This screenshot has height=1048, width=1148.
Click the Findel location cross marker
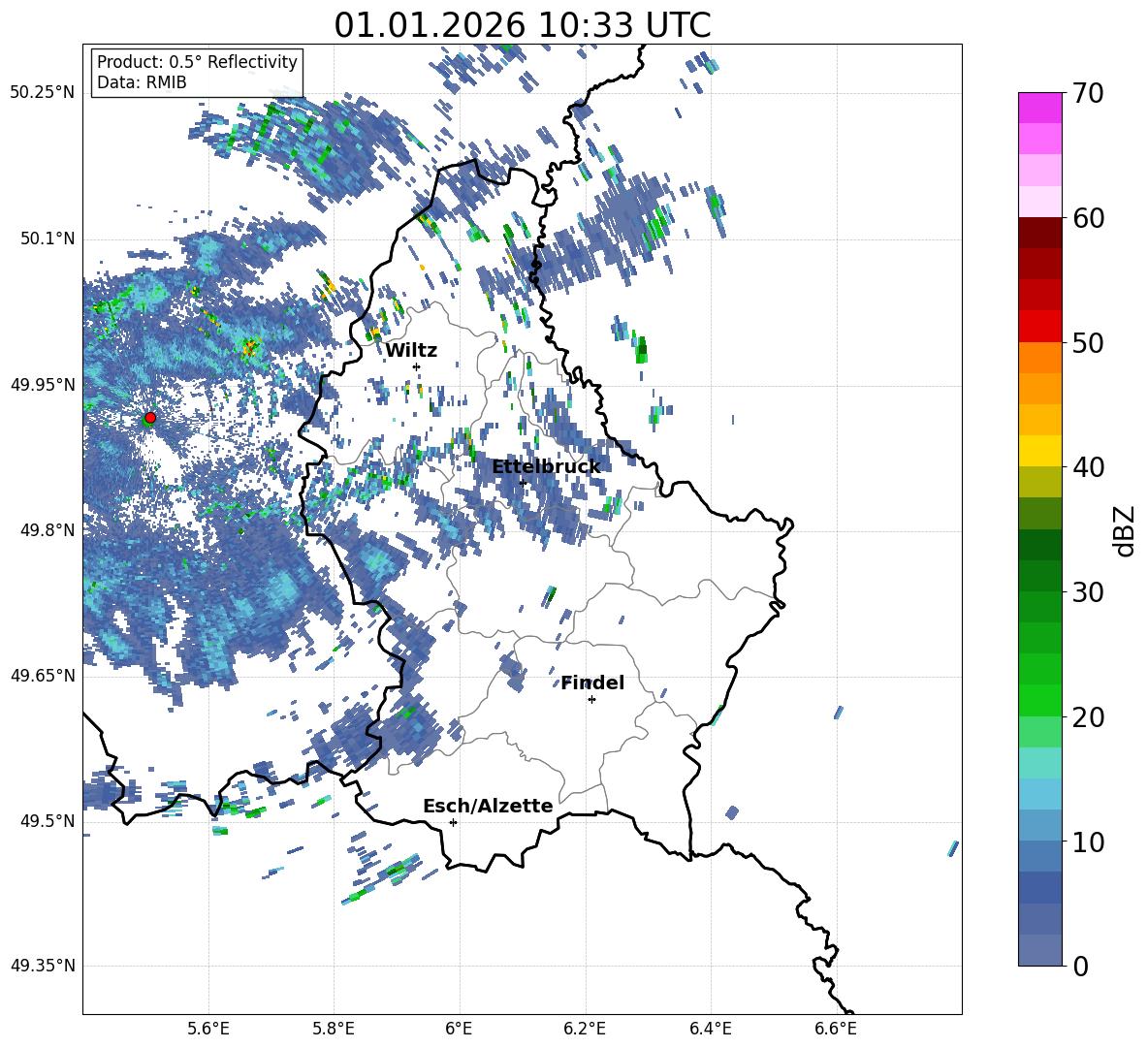click(592, 700)
